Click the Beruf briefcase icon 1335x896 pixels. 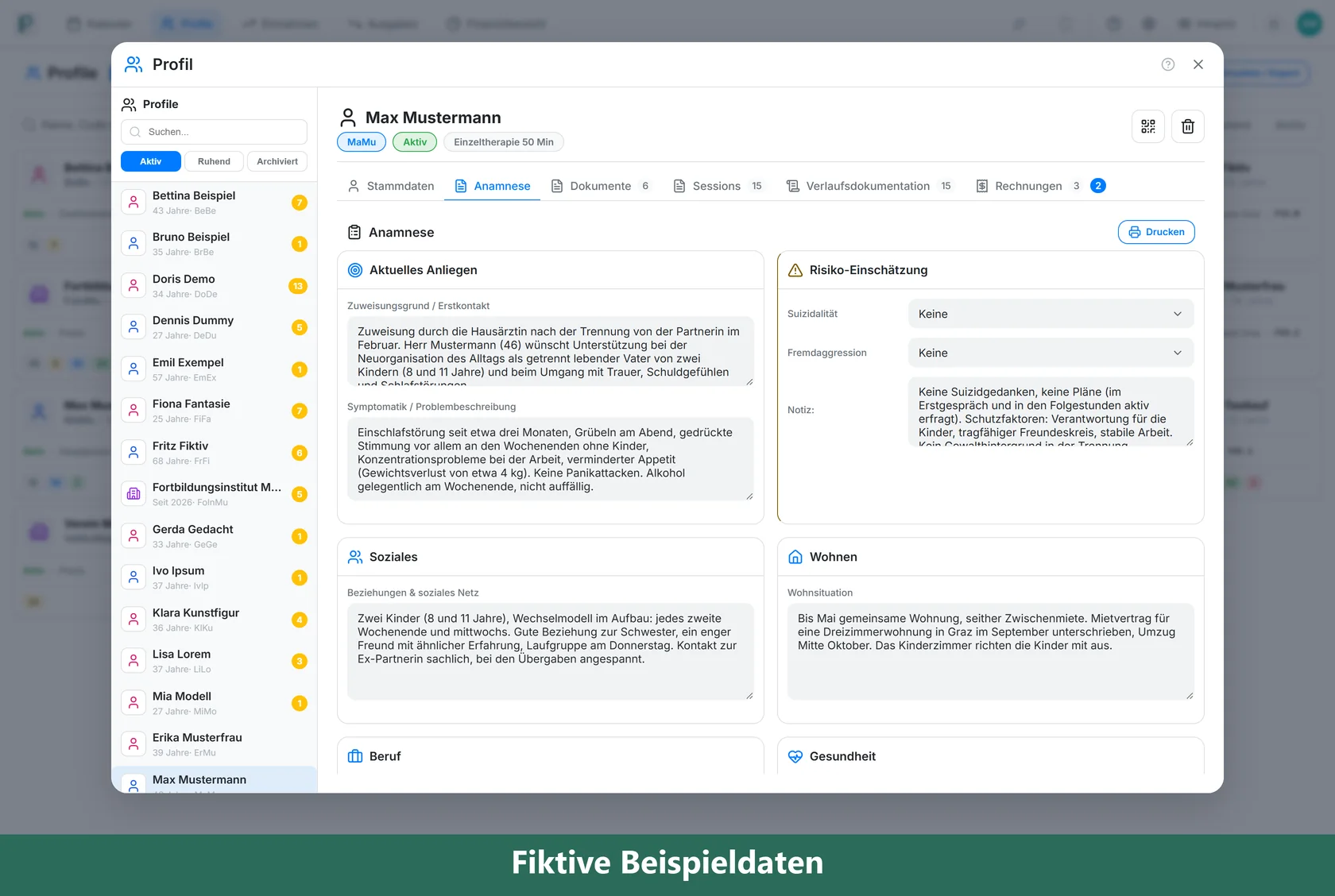pyautogui.click(x=355, y=756)
